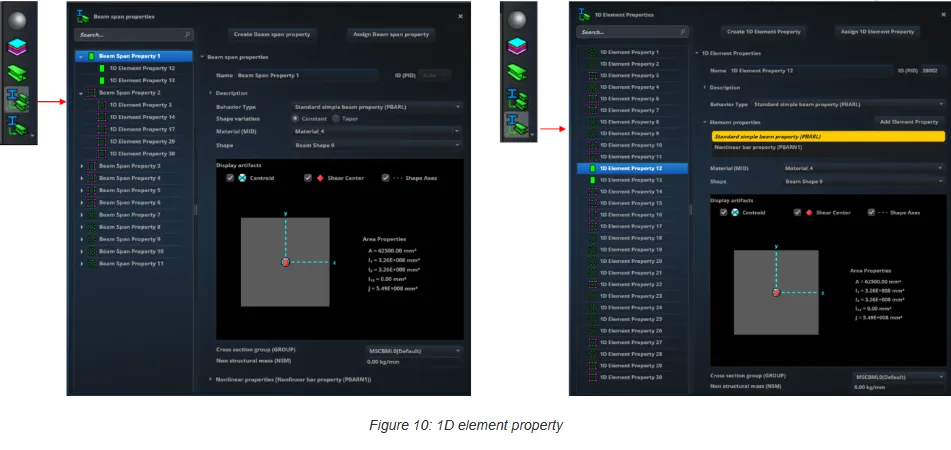Click the highlighted 1D element icon in the middle toolbar

click(517, 125)
